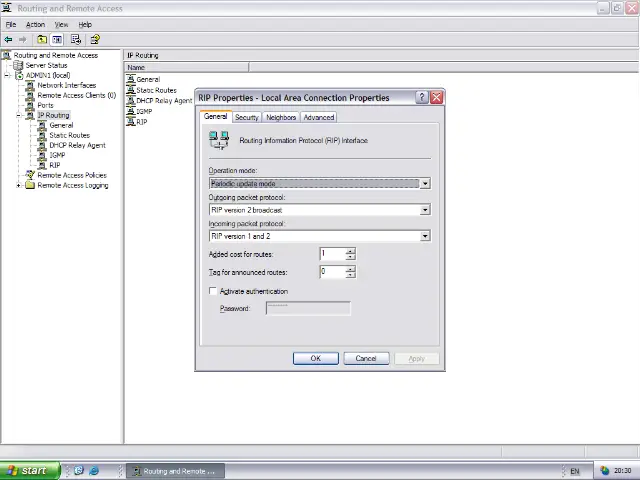This screenshot has height=480, width=640.
Task: Increase the Added cost for routes value
Action: click(x=350, y=251)
